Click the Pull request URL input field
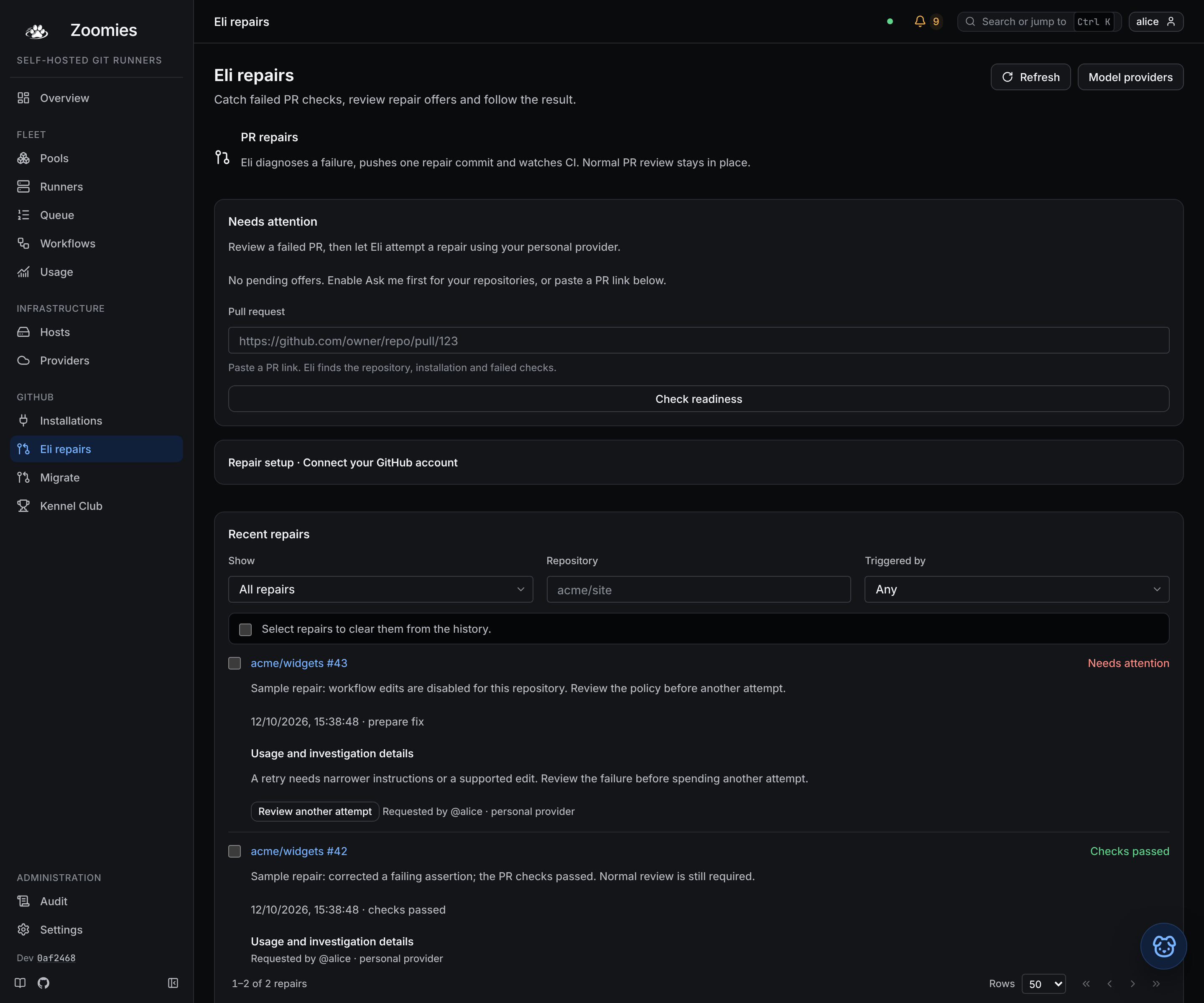The height and width of the screenshot is (1003, 1204). (698, 341)
